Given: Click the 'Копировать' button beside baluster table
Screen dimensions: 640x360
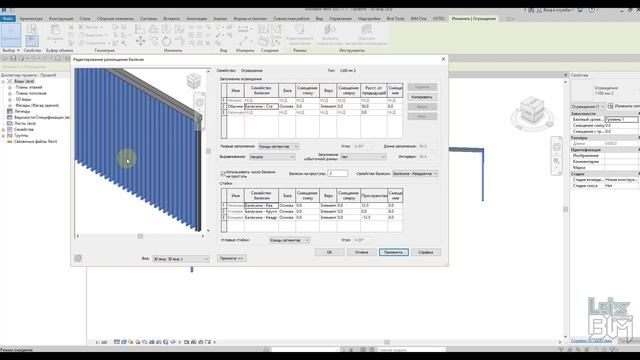Looking at the screenshot, I should pyautogui.click(x=422, y=97).
